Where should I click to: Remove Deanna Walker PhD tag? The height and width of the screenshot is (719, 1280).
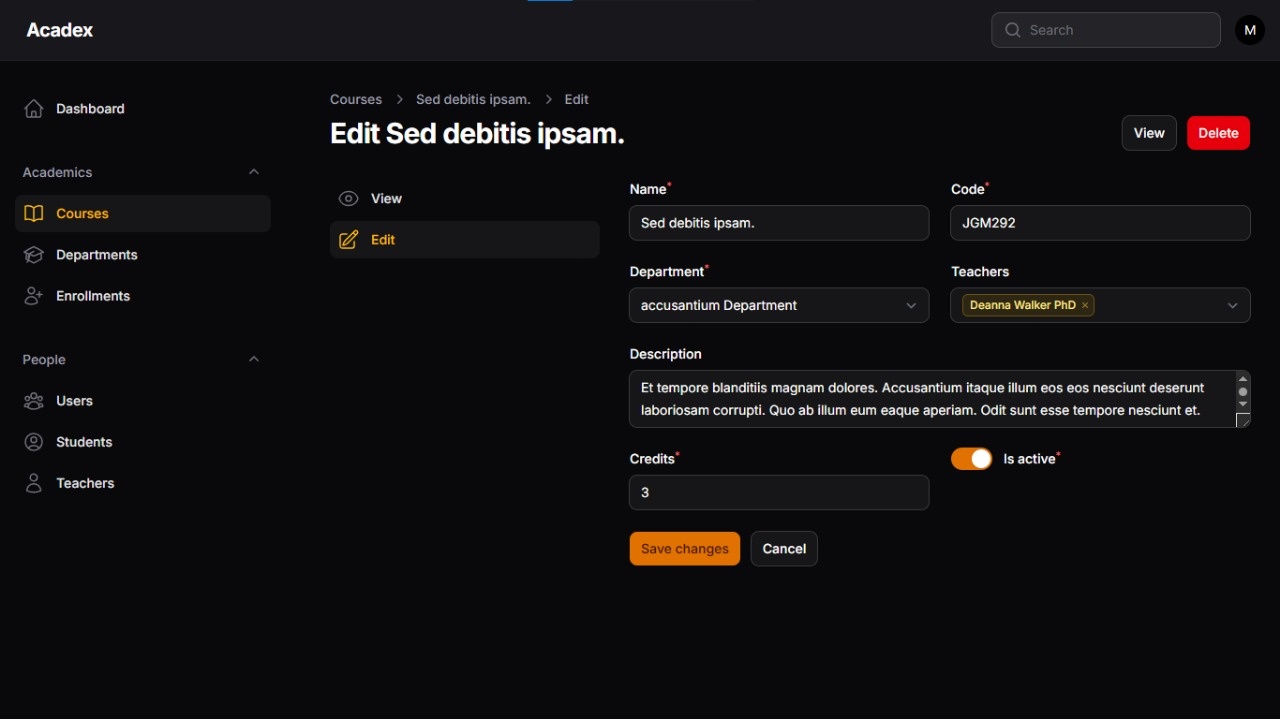pyautogui.click(x=1085, y=306)
